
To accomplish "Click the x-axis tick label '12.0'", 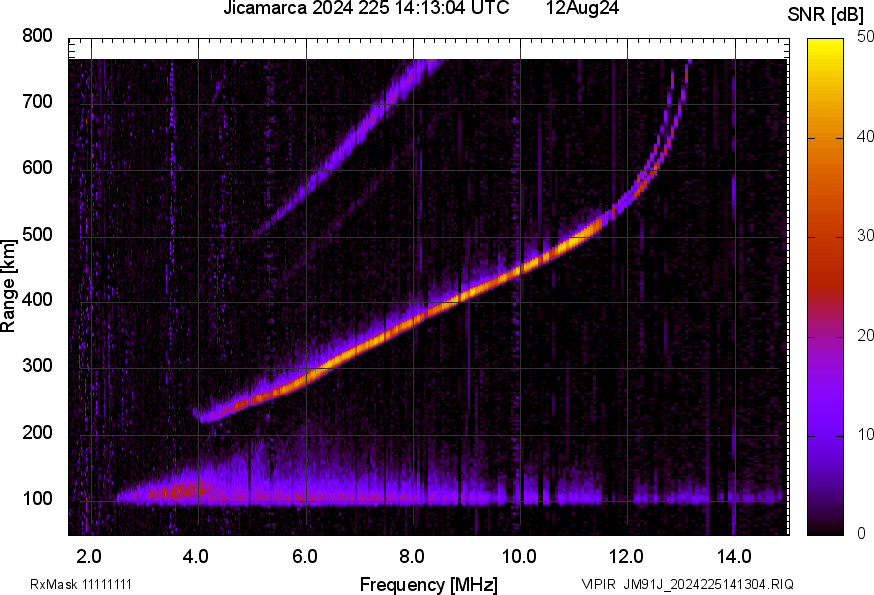I will pos(627,557).
